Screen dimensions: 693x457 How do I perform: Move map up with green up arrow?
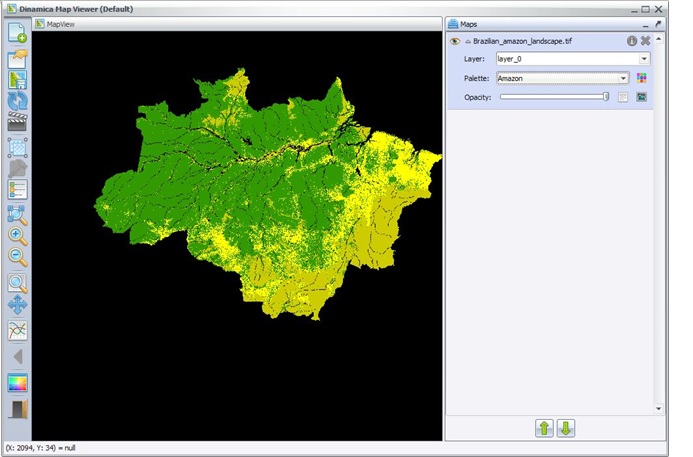(x=544, y=428)
